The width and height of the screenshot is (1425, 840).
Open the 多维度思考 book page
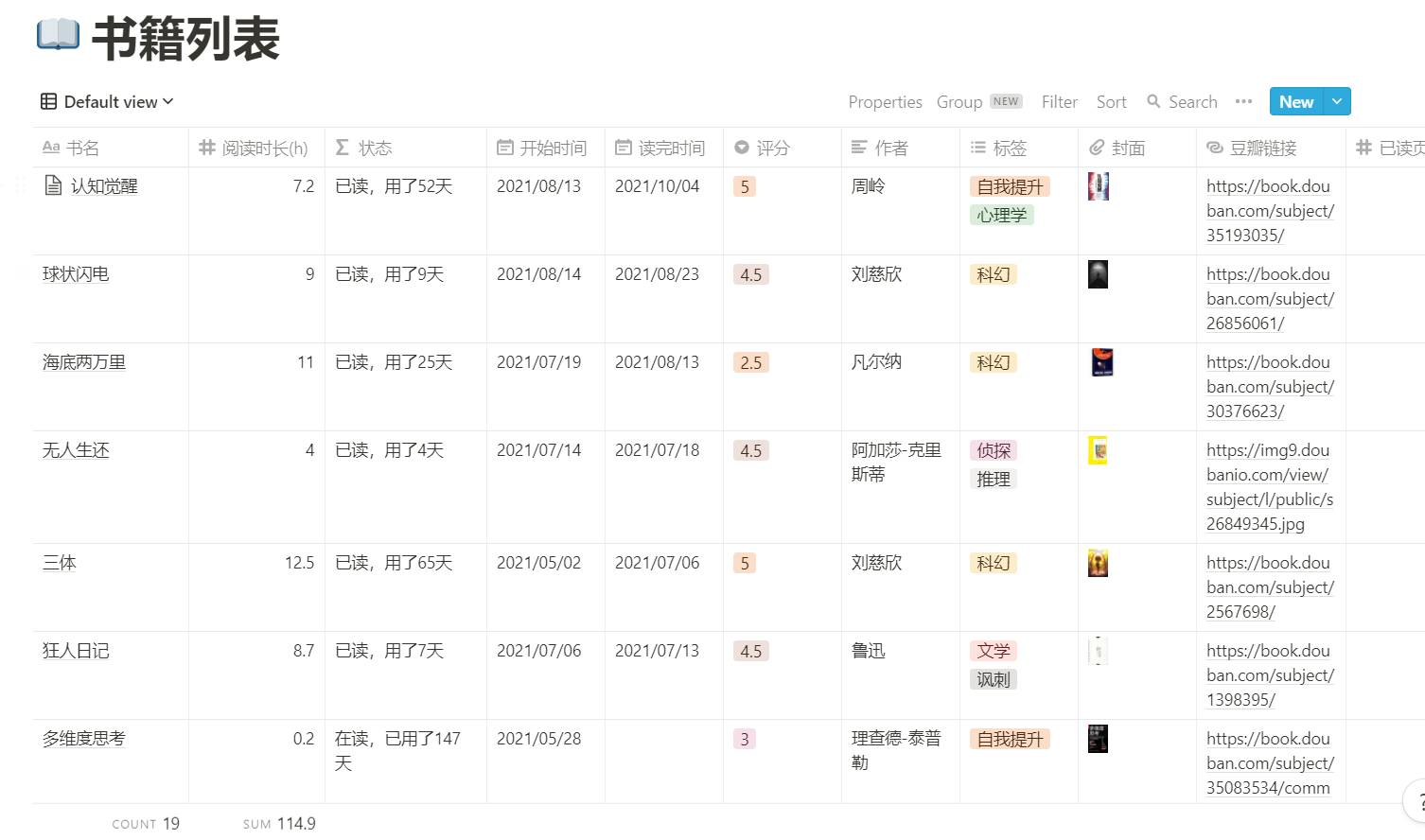84,739
